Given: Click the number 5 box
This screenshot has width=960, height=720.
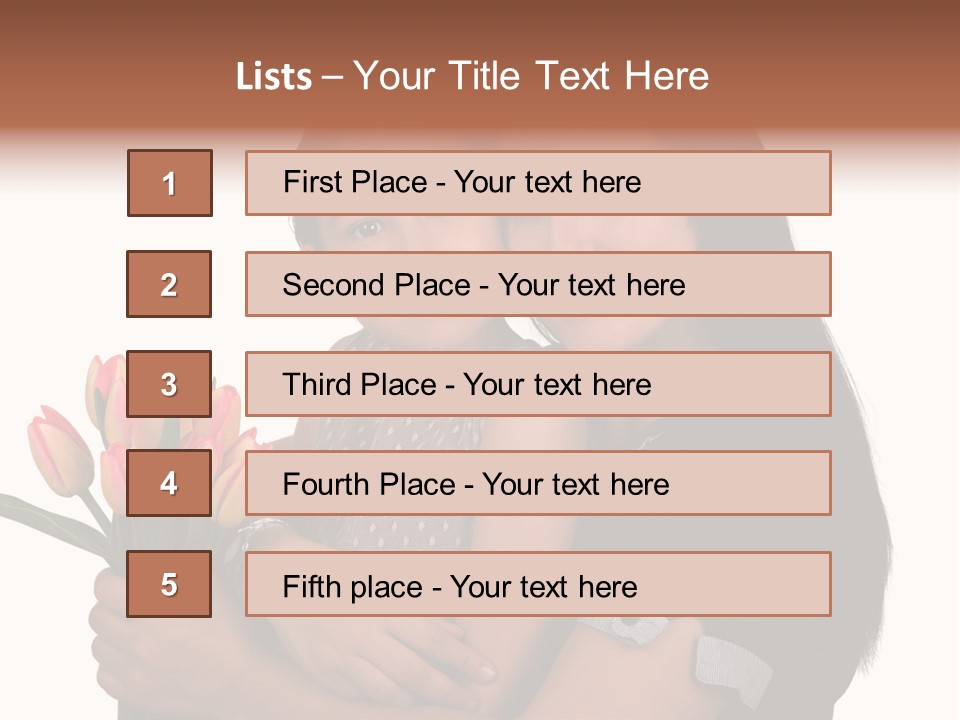Looking at the screenshot, I should (169, 584).
